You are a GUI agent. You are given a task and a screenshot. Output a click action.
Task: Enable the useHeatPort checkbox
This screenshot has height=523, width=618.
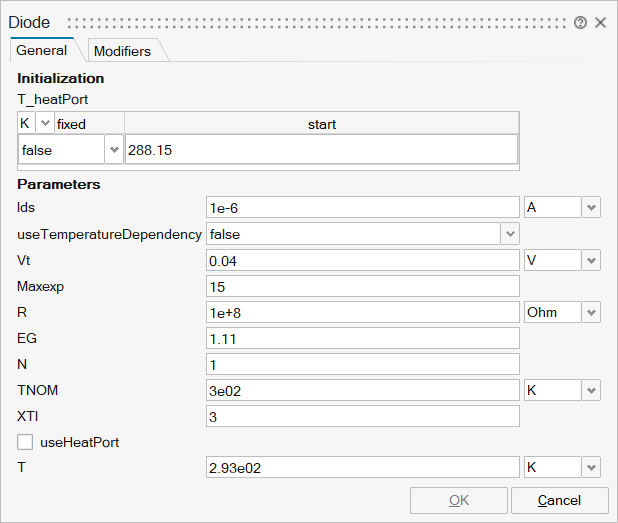coord(25,441)
